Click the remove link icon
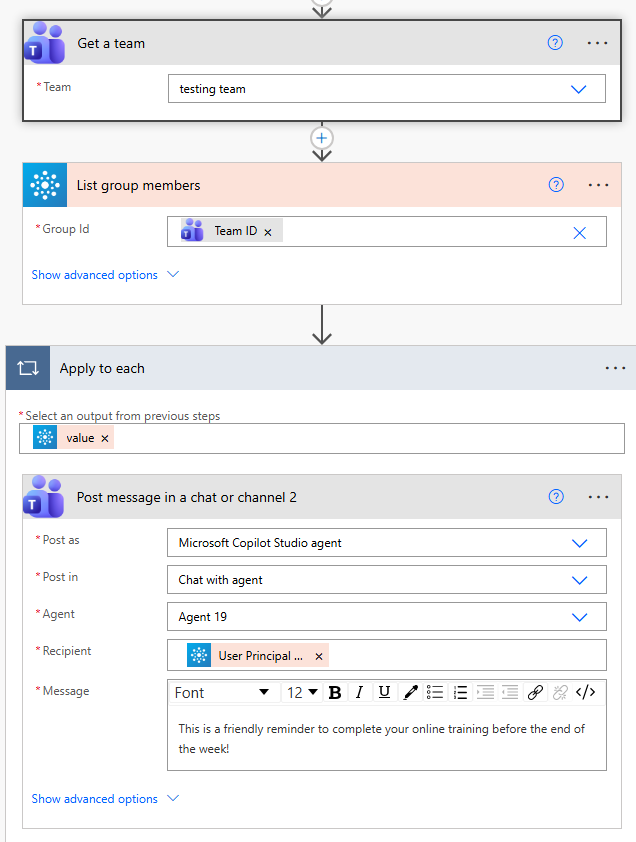636x842 pixels. (560, 693)
